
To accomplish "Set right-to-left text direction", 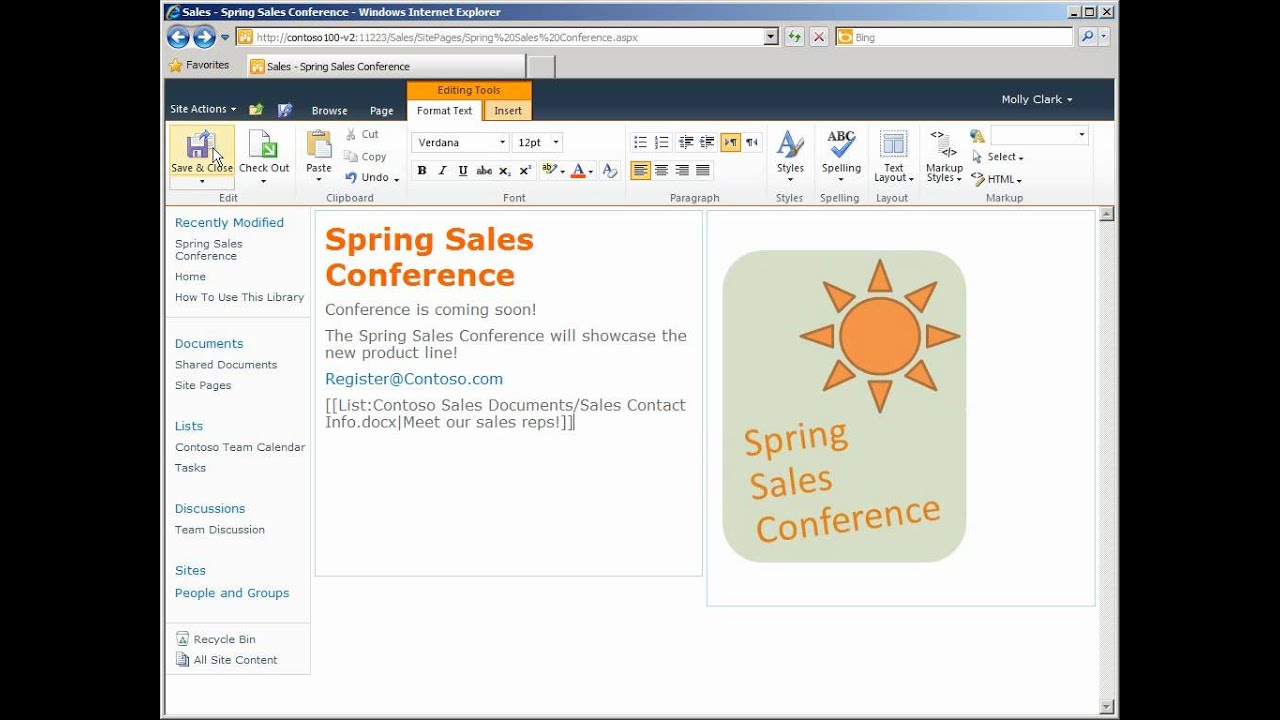I will (751, 142).
